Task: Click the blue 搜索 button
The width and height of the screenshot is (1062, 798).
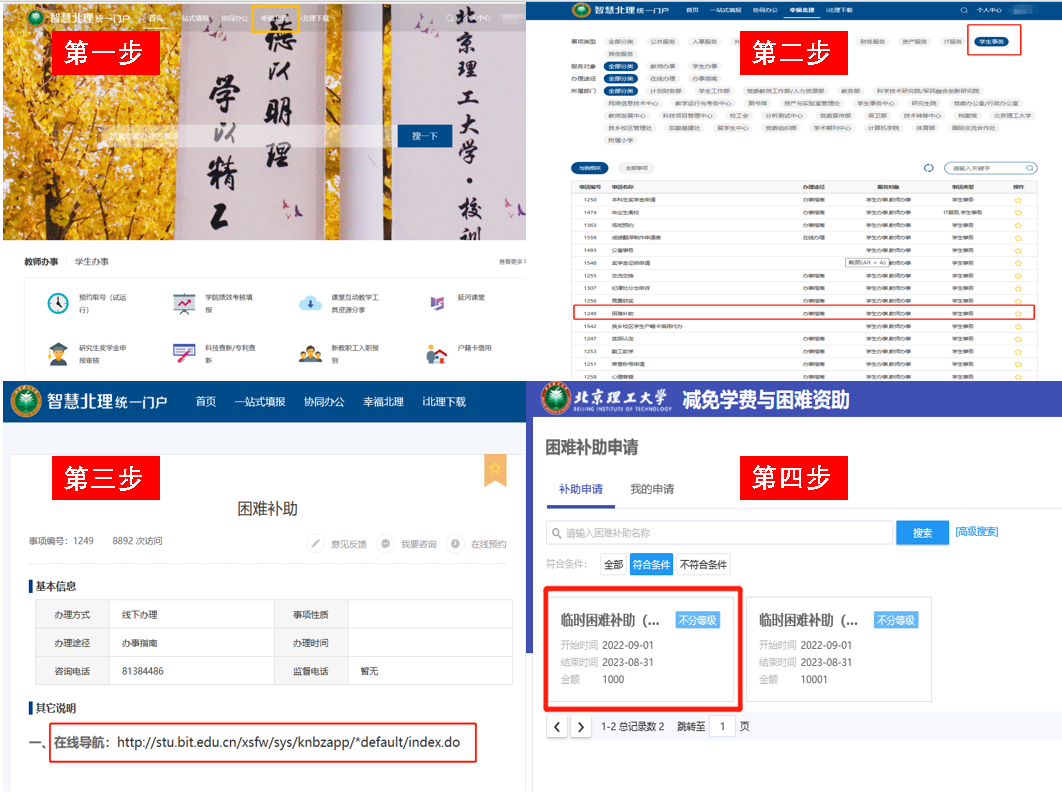Action: point(922,532)
